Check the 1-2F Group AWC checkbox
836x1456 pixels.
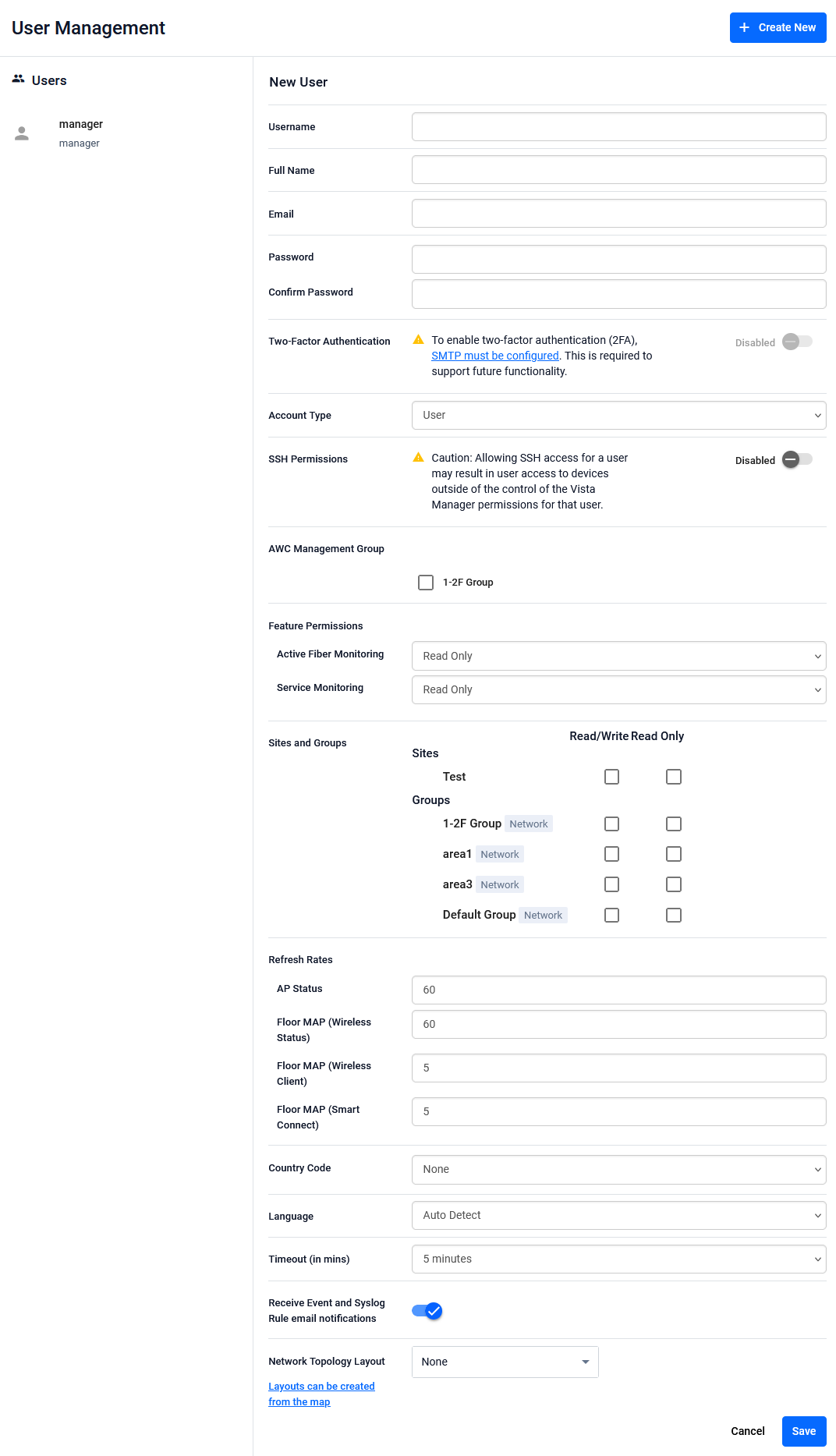click(426, 583)
